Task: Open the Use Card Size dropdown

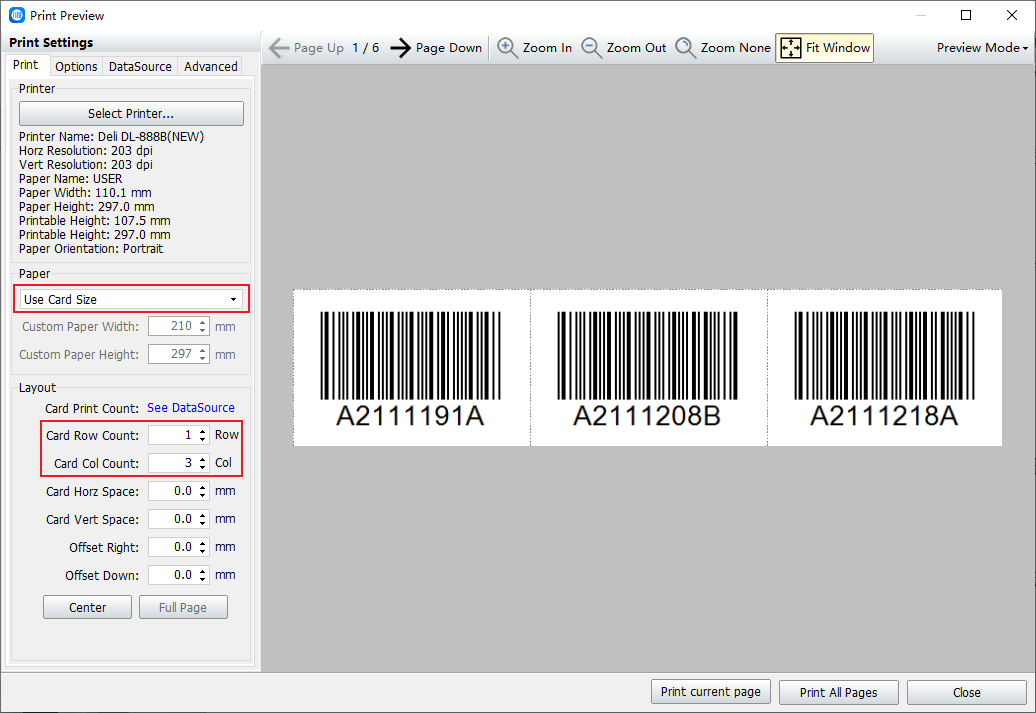Action: point(131,299)
